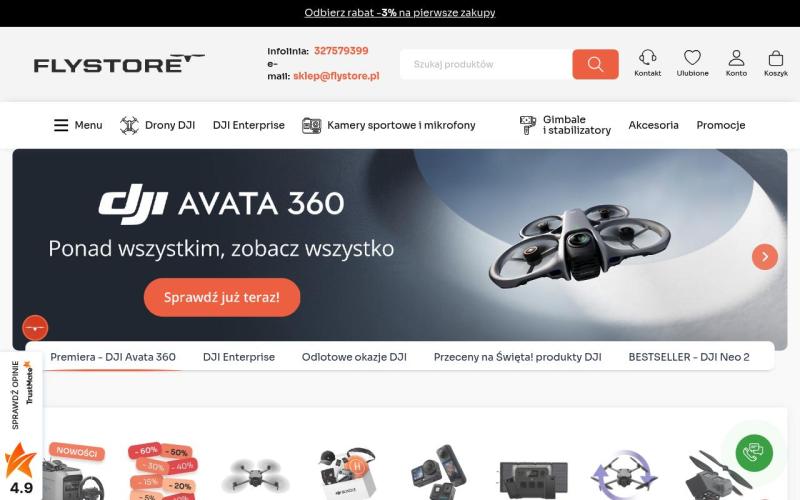800x500 pixels.
Task: Click the orange search magnifier button
Action: pos(595,64)
